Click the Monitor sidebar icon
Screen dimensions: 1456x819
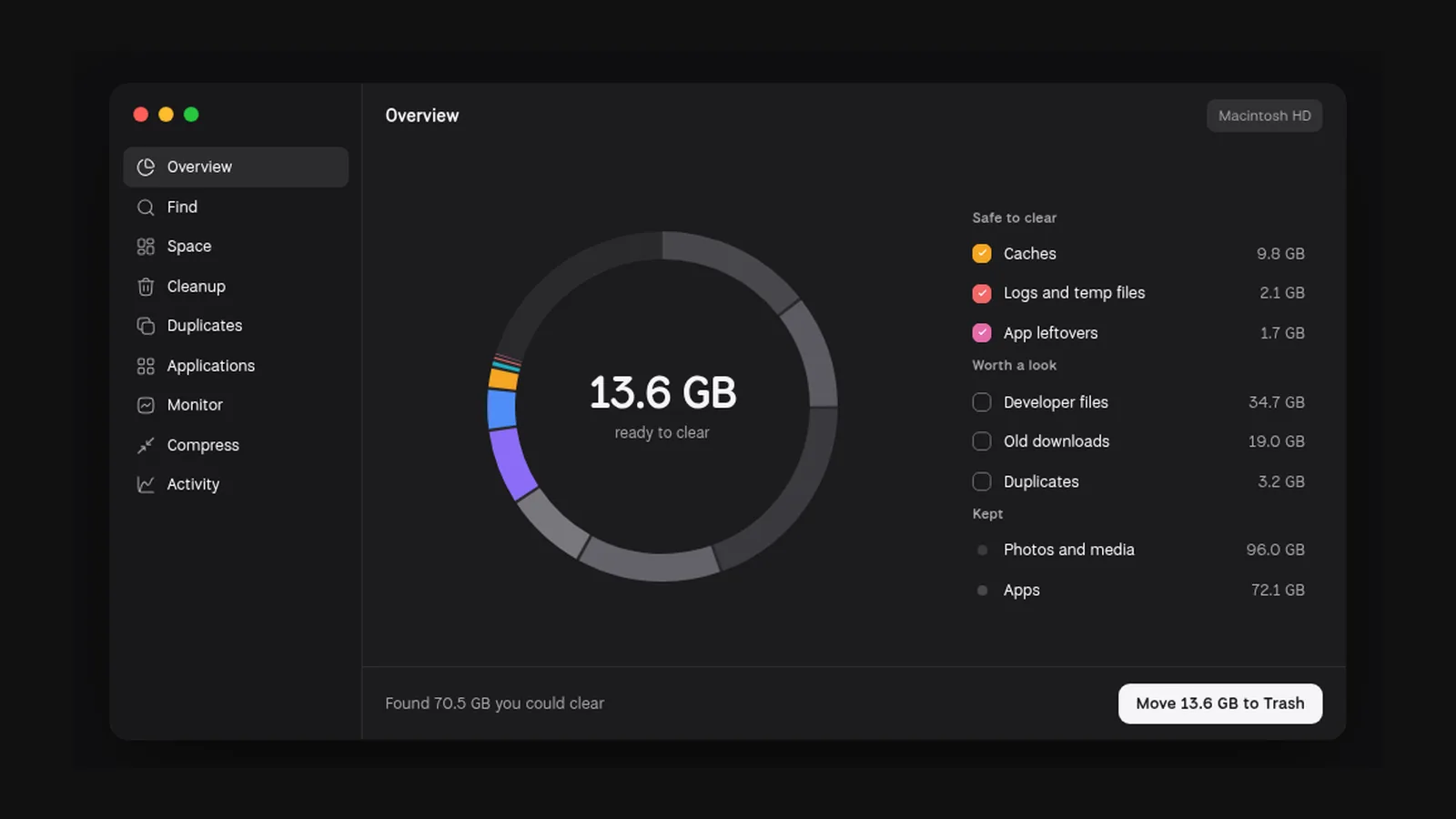[146, 405]
